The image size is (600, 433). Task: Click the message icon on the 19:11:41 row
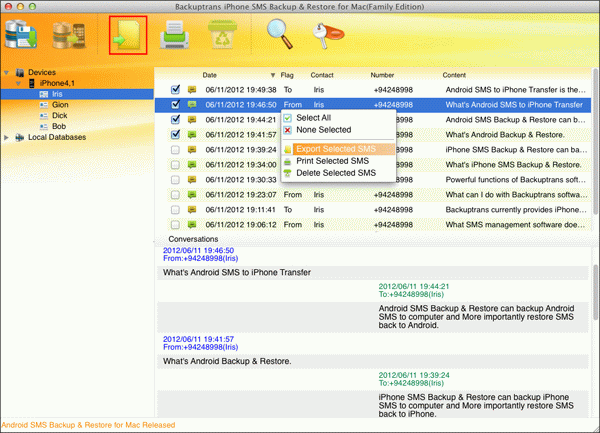(x=192, y=209)
